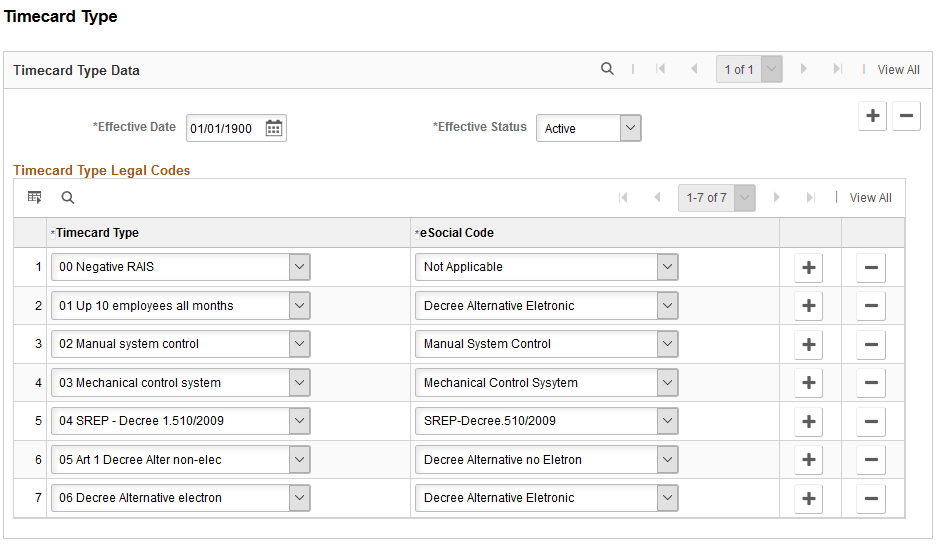This screenshot has height=546, width=941.
Task: Click the find icon in Legal Codes grid
Action: point(68,197)
